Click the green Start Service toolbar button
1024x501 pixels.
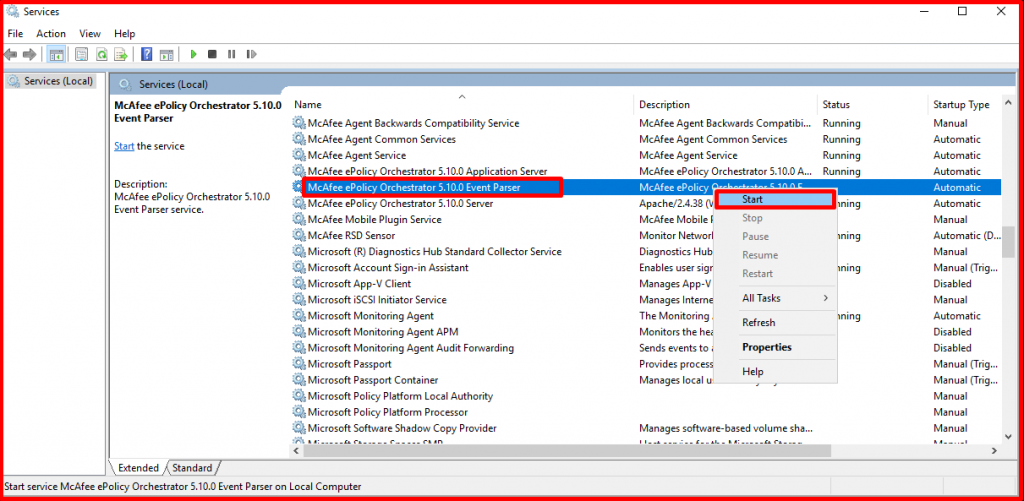pyautogui.click(x=193, y=54)
